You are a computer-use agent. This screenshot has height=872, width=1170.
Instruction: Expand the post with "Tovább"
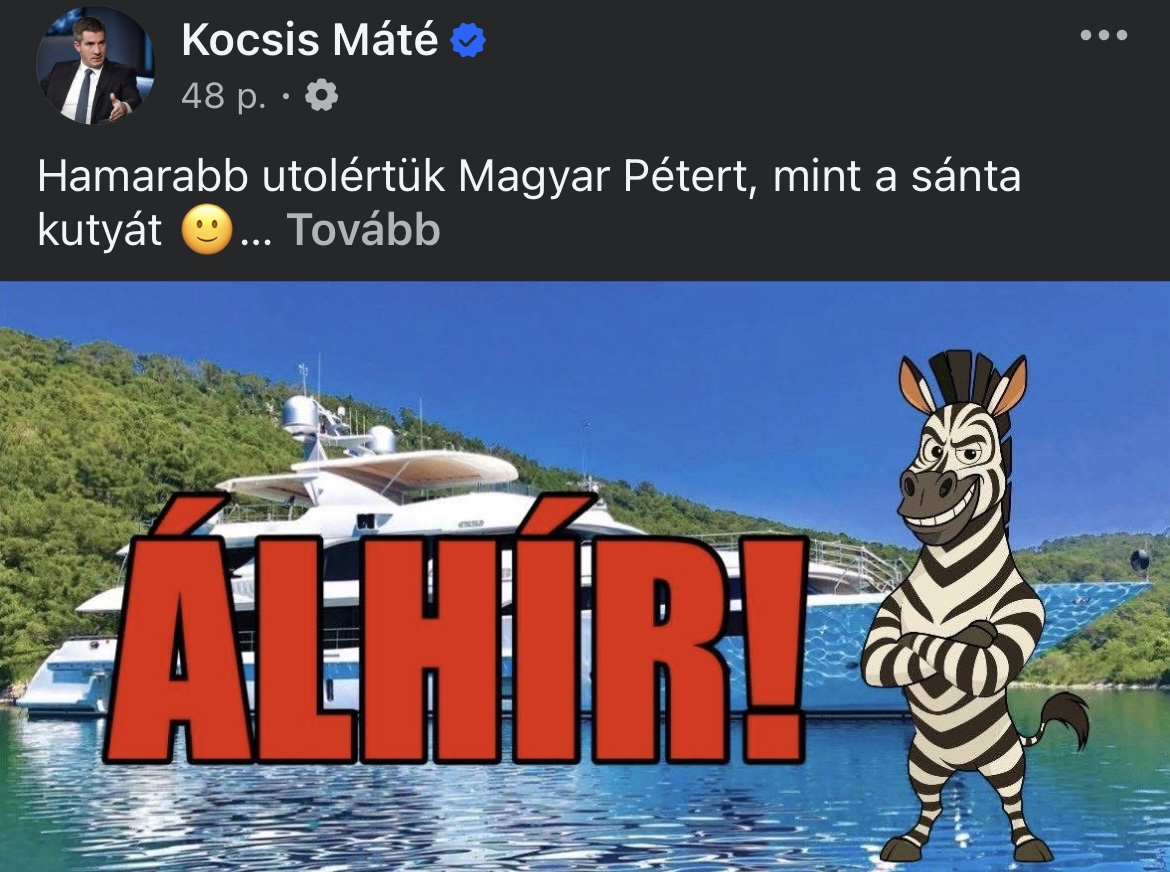click(x=363, y=229)
